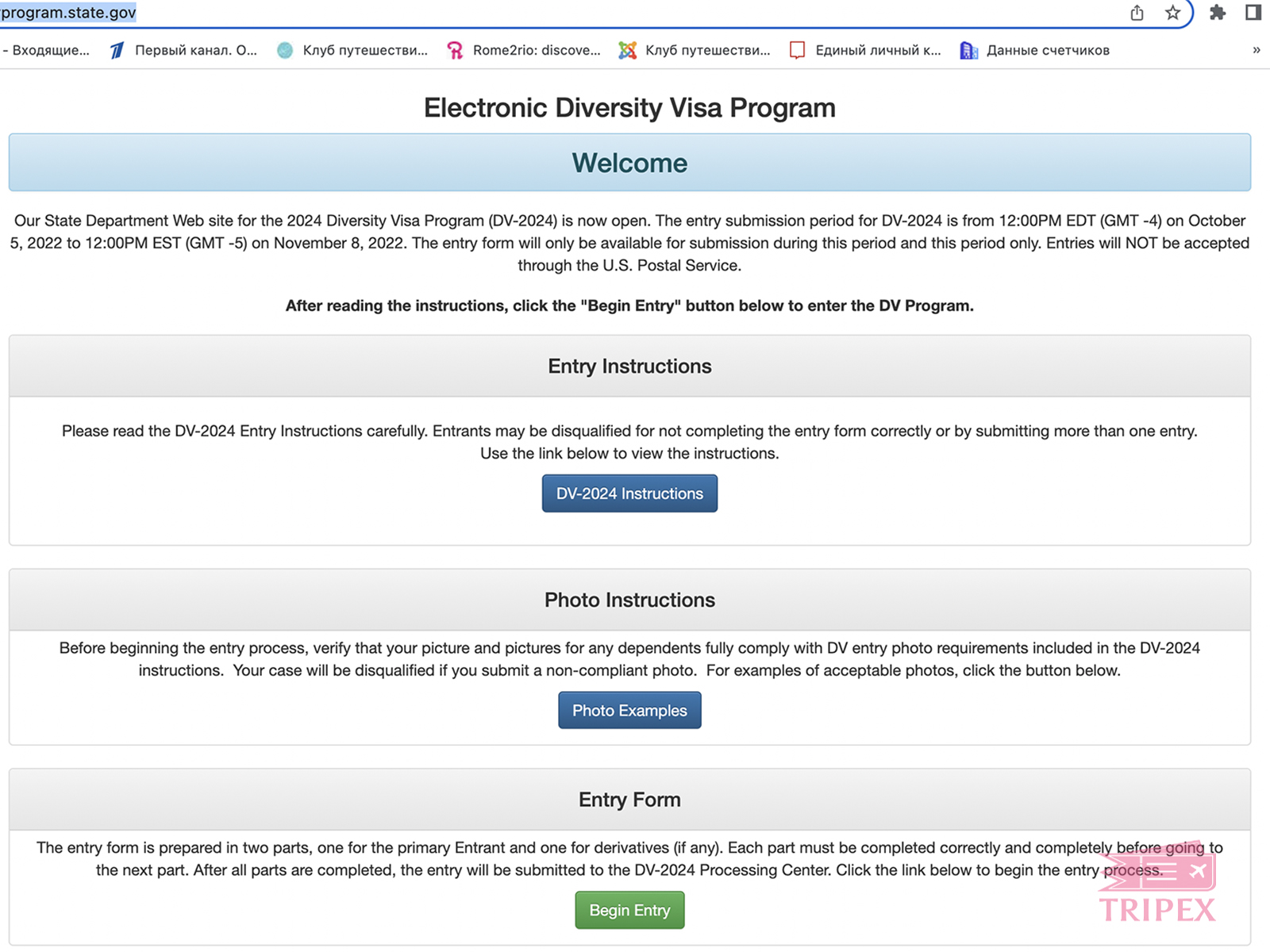Click the Photo Instructions section header

[x=629, y=600]
